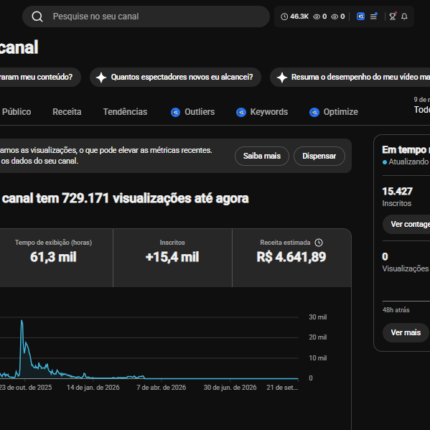Switch to the Público tab

click(16, 112)
